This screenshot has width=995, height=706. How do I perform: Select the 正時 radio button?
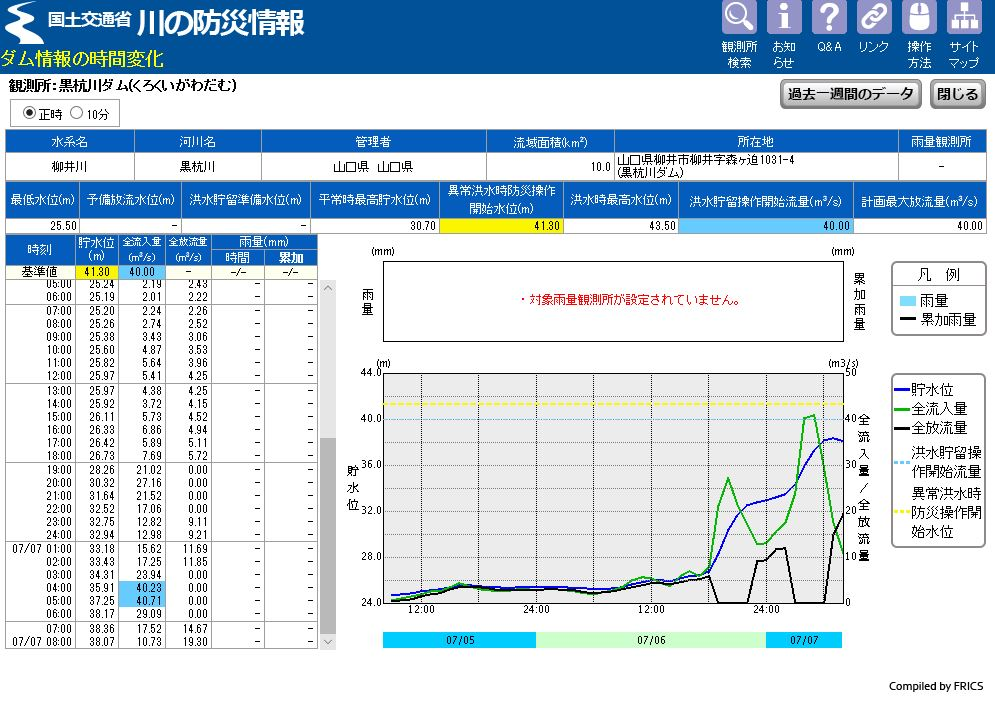tap(29, 114)
